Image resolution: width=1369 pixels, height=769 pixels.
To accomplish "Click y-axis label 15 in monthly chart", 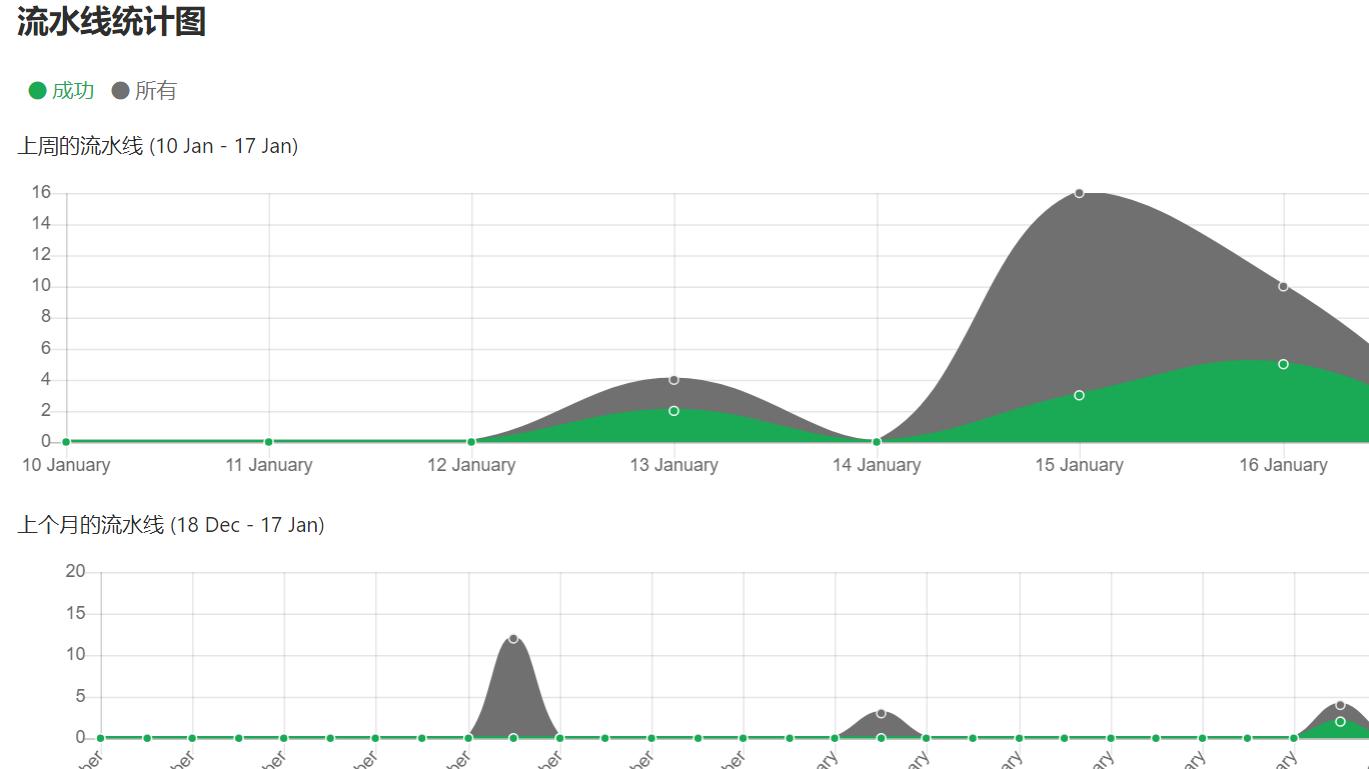I will point(75,613).
